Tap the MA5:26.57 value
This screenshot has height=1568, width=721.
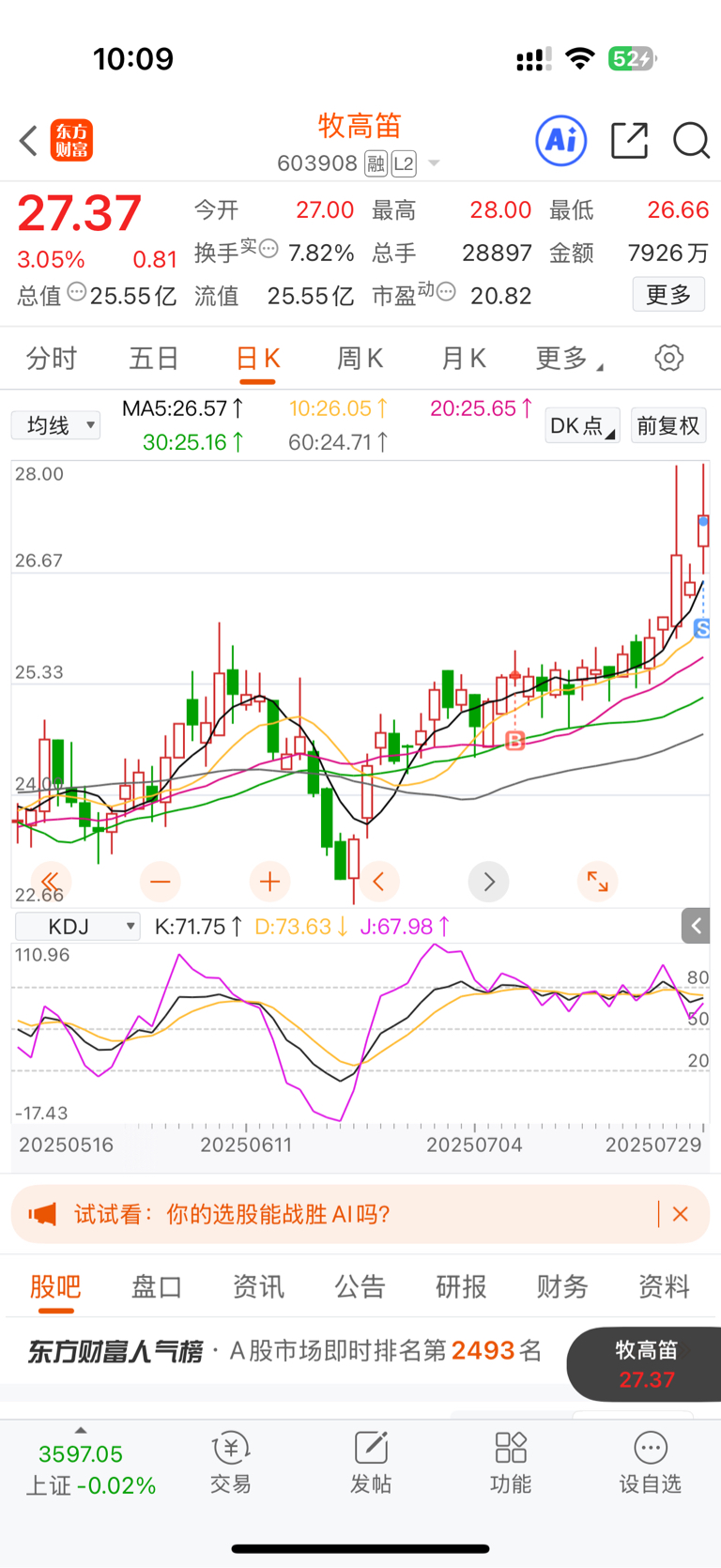pos(184,408)
